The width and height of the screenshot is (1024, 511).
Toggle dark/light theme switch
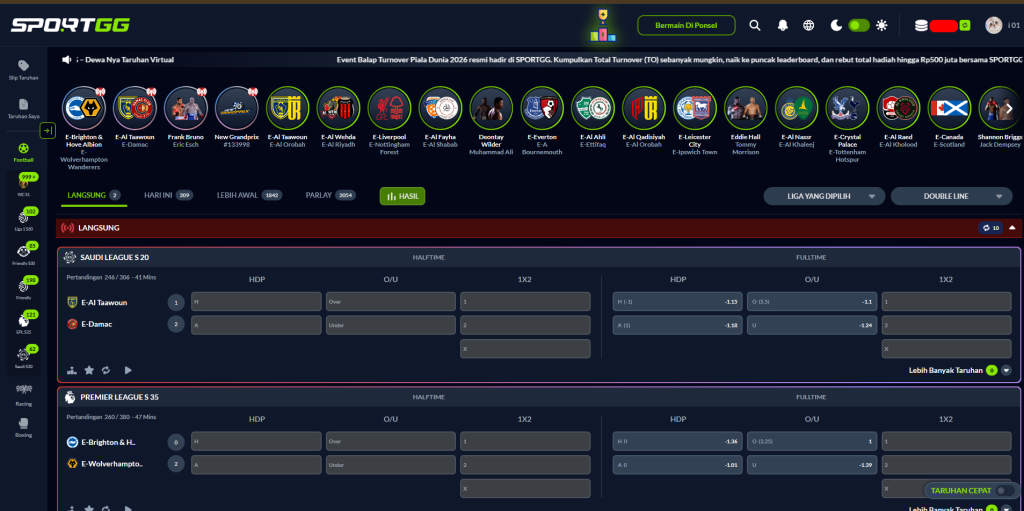pyautogui.click(x=858, y=25)
